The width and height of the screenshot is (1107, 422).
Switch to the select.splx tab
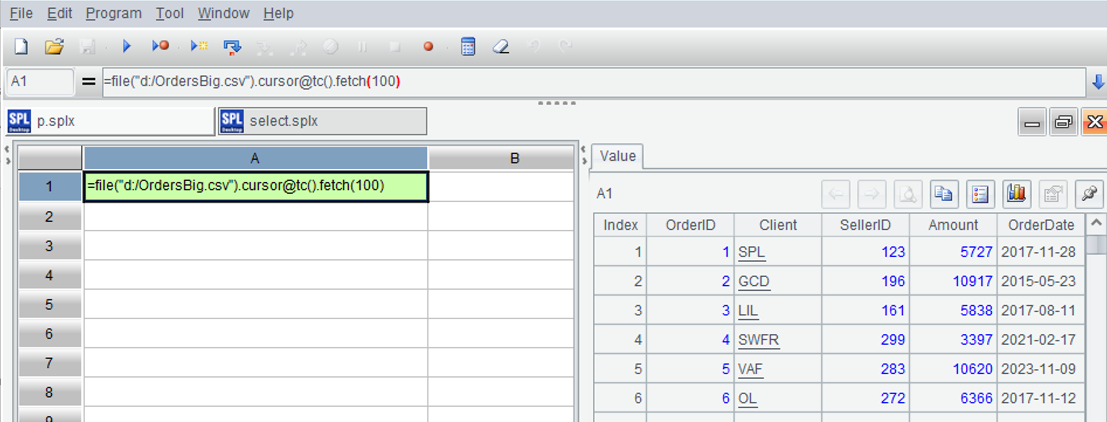pyautogui.click(x=323, y=121)
